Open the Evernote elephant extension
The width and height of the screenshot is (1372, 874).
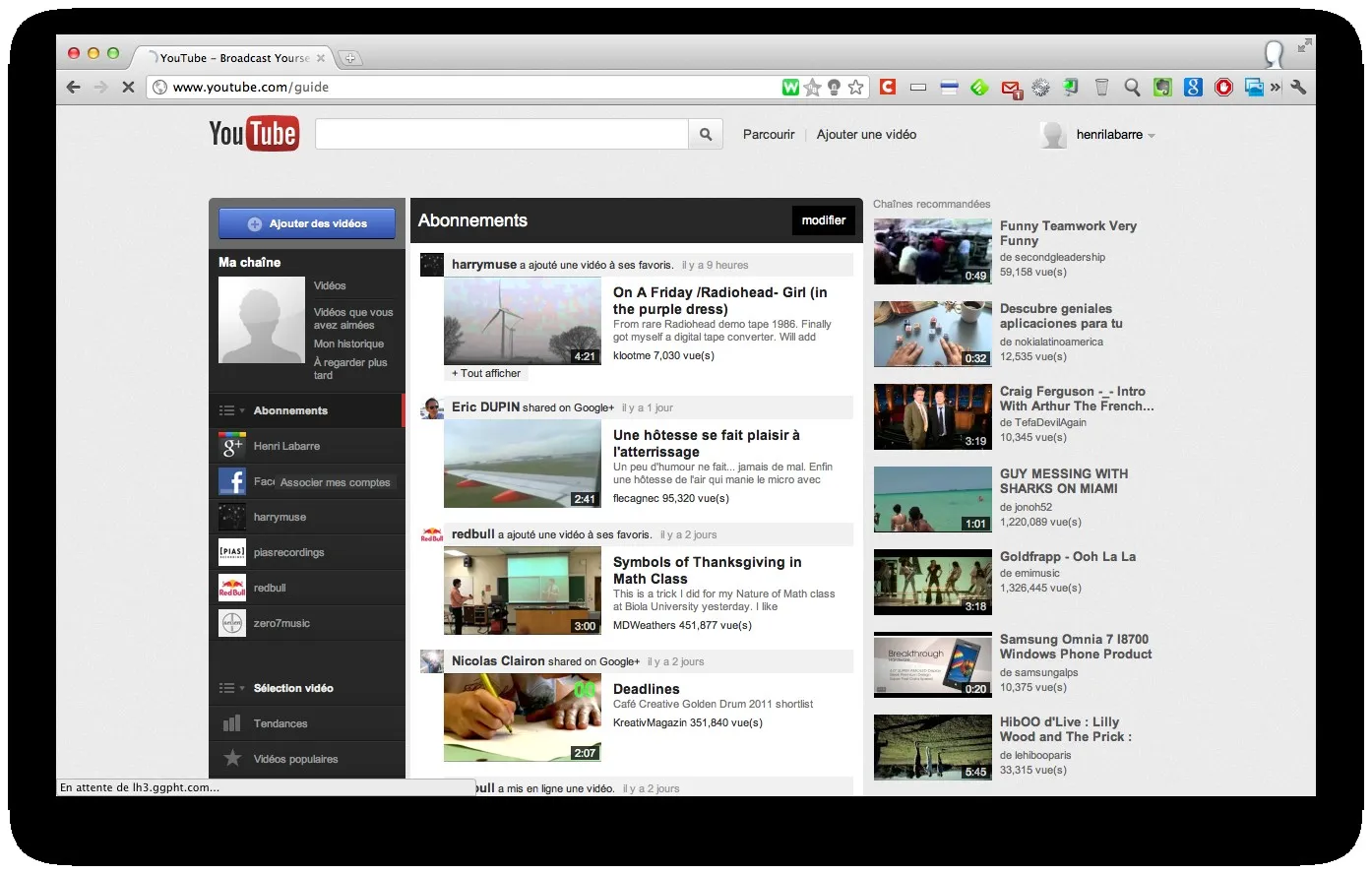coord(1163,87)
